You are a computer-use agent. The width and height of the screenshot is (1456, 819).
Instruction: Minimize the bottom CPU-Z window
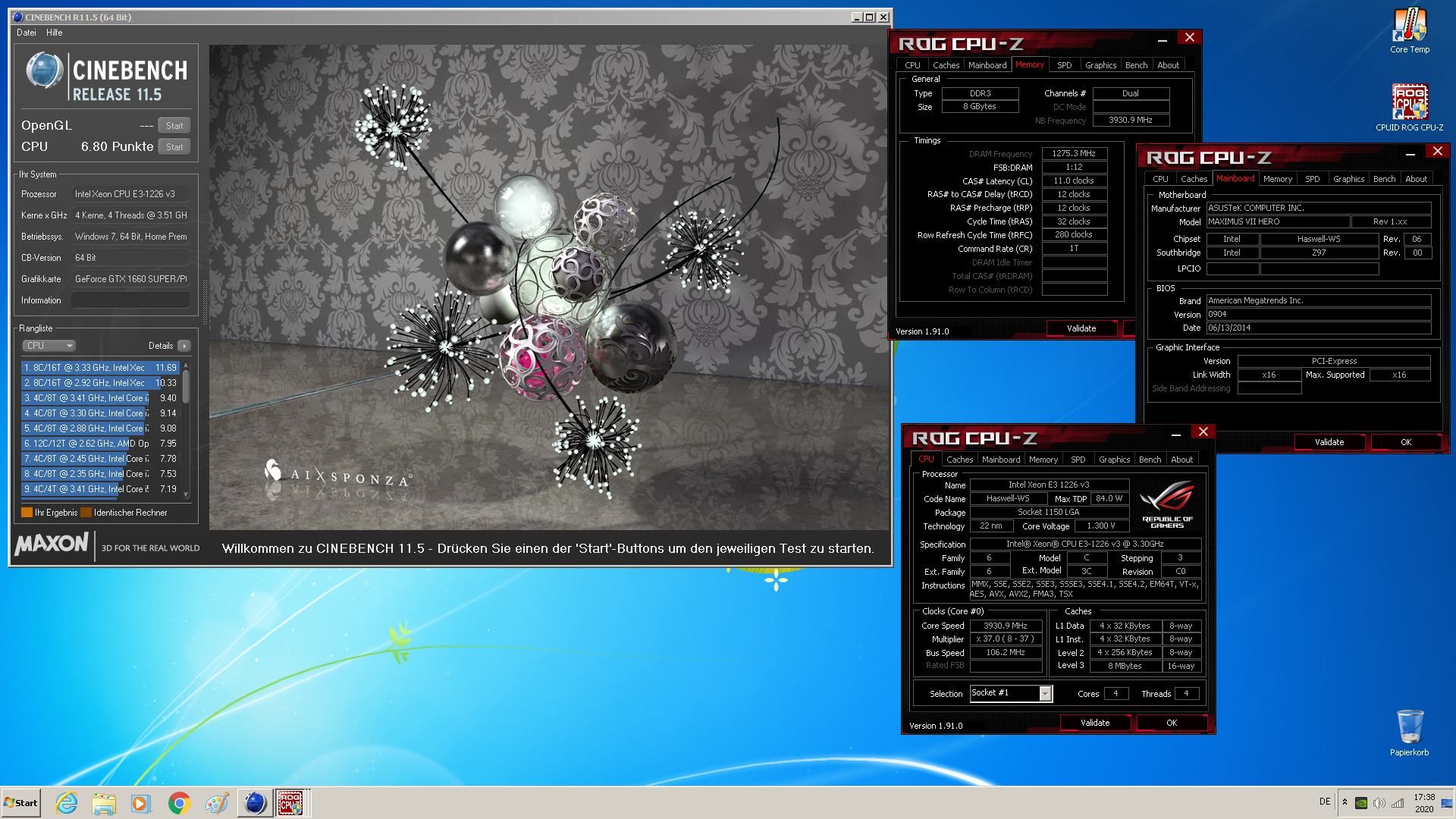pos(1175,433)
